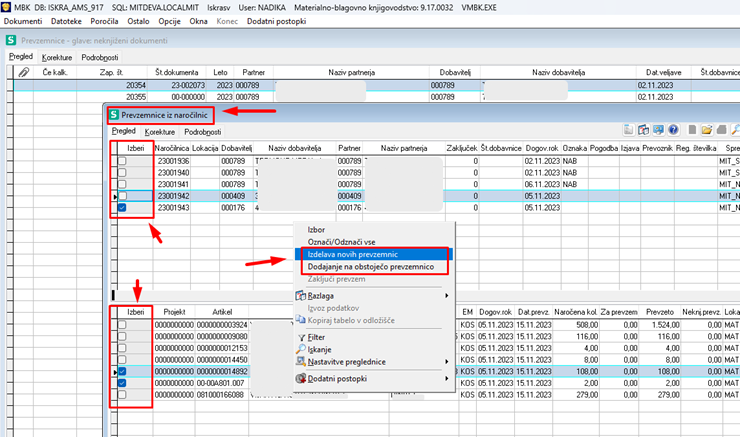The height and width of the screenshot is (437, 740).
Task: Choose Izbor in the context menu
Action: click(x=316, y=230)
